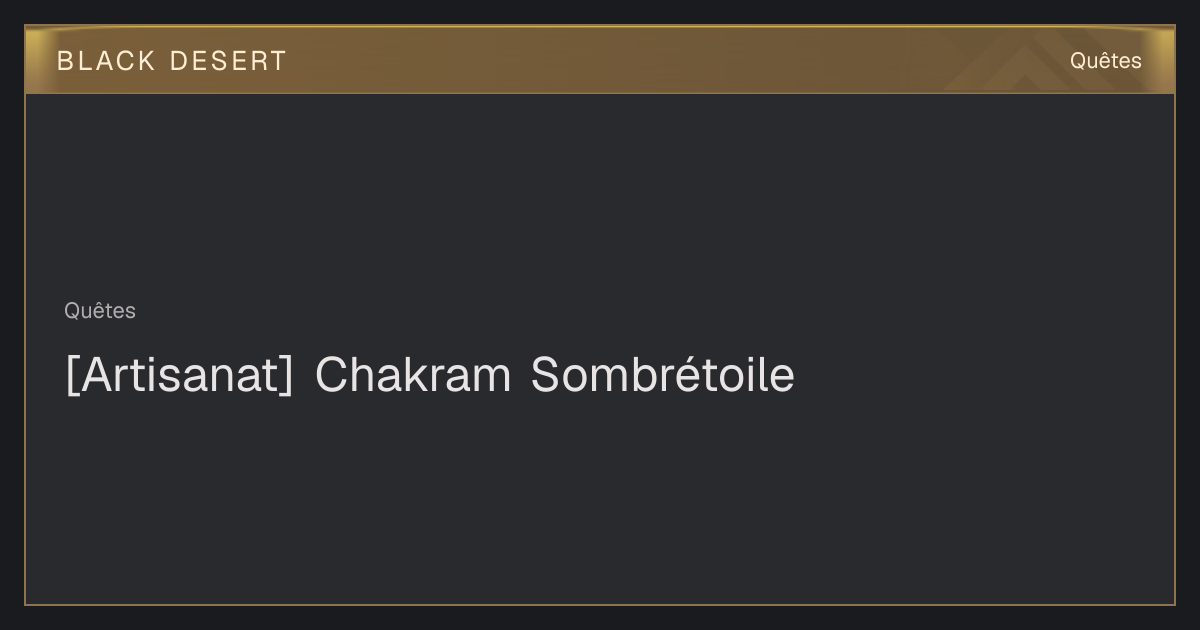Viewport: 1200px width, 630px height.
Task: Click the opening bracket of the Artisanat tag
Action: click(x=72, y=376)
